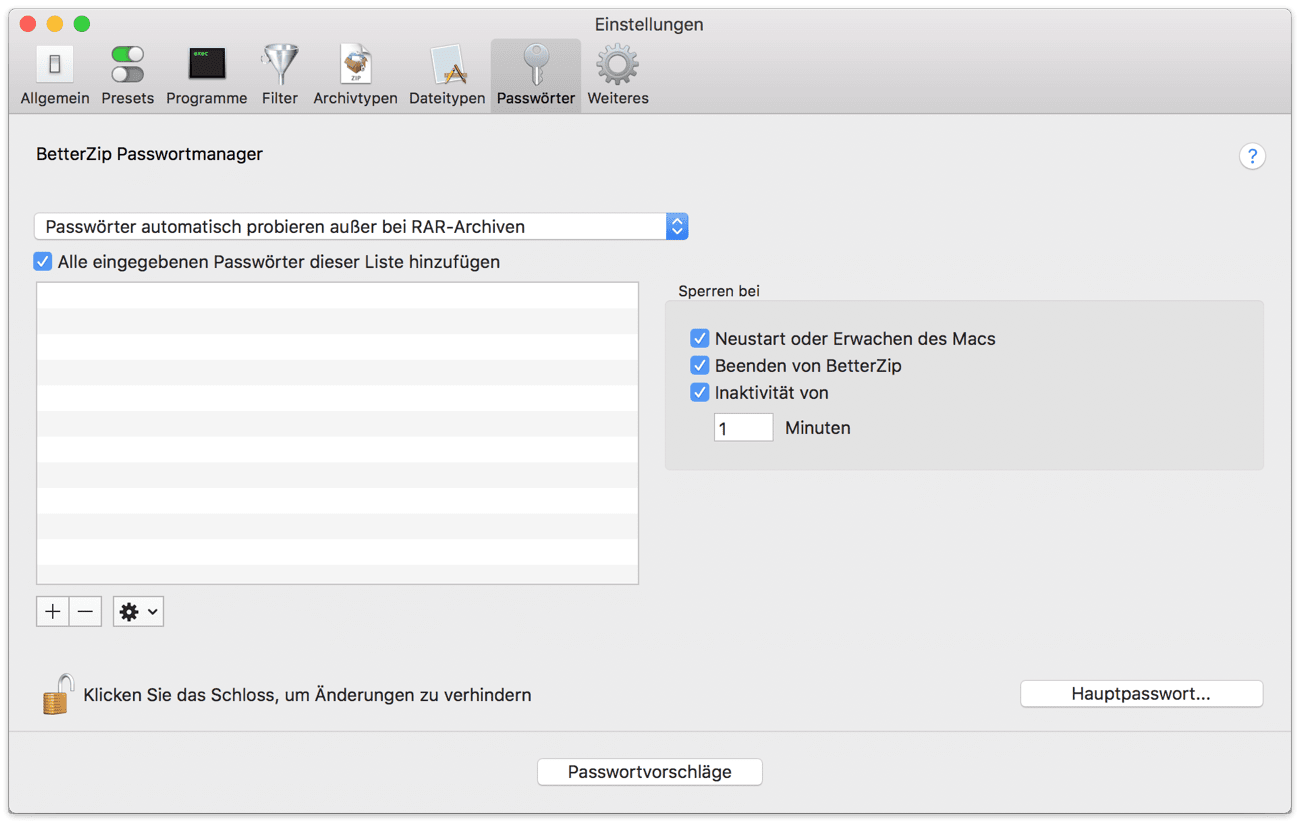Click the padlock to prevent changes

tap(58, 693)
